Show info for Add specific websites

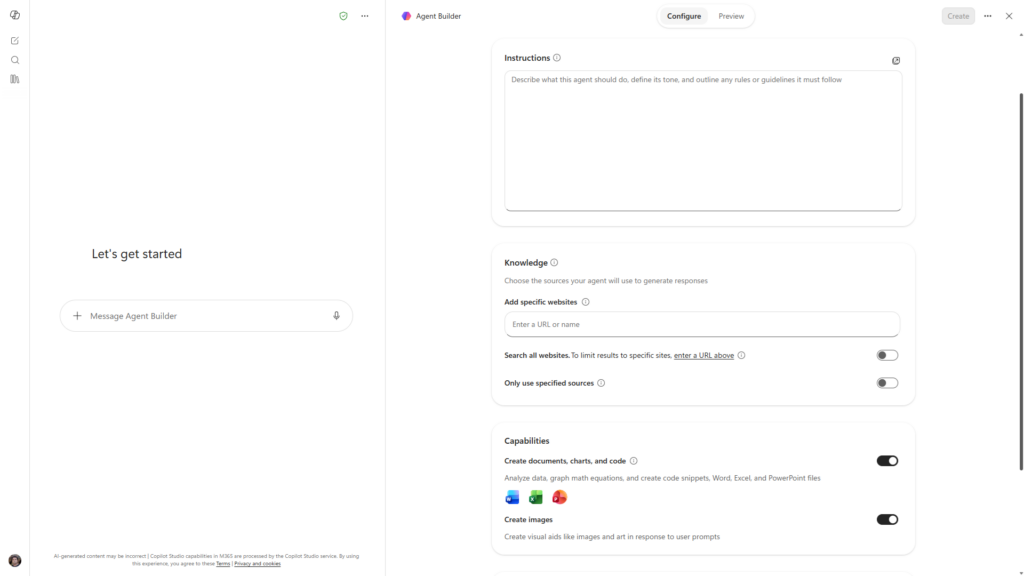pyautogui.click(x=586, y=302)
